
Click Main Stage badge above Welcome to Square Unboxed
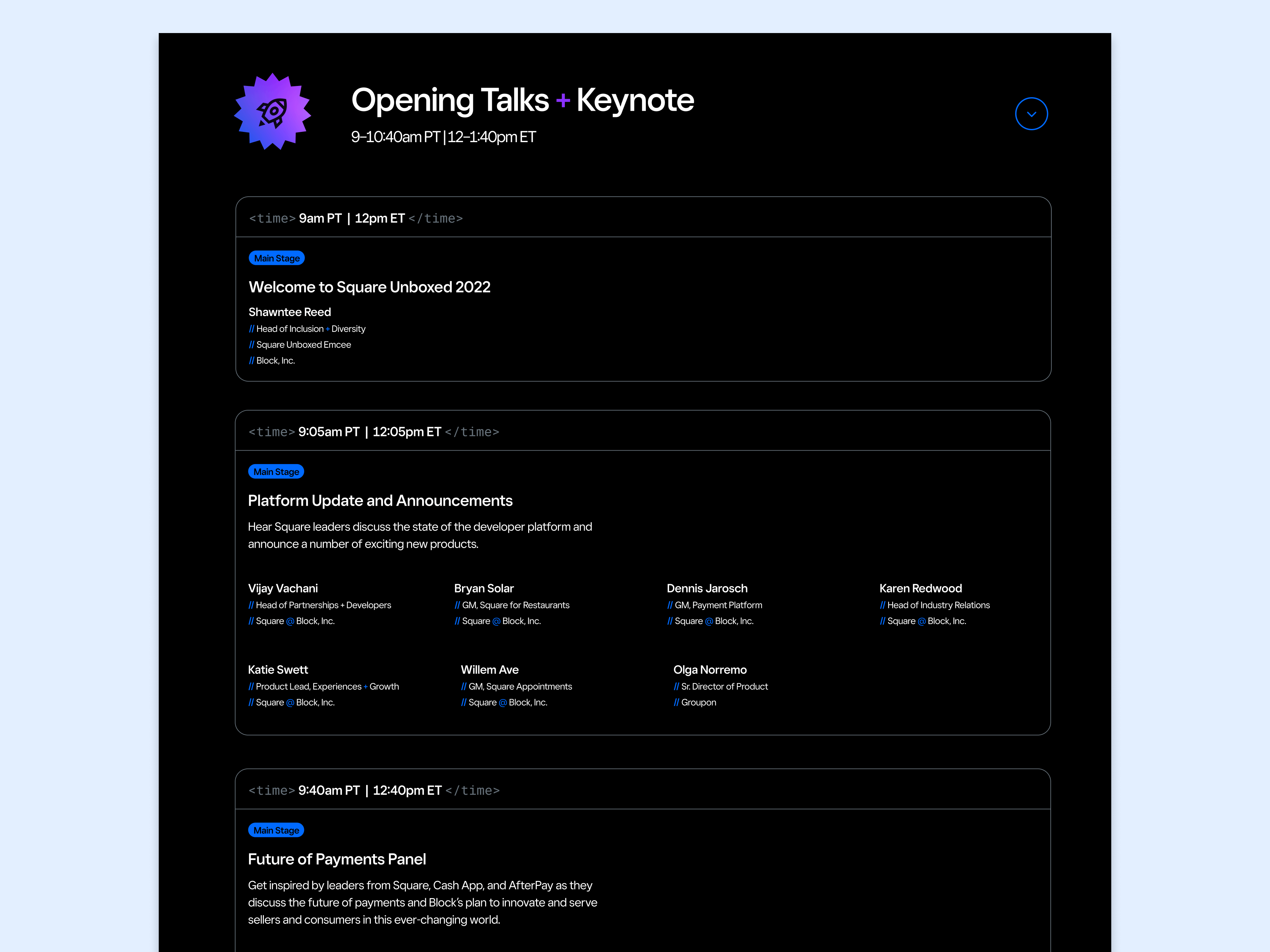coord(277,258)
